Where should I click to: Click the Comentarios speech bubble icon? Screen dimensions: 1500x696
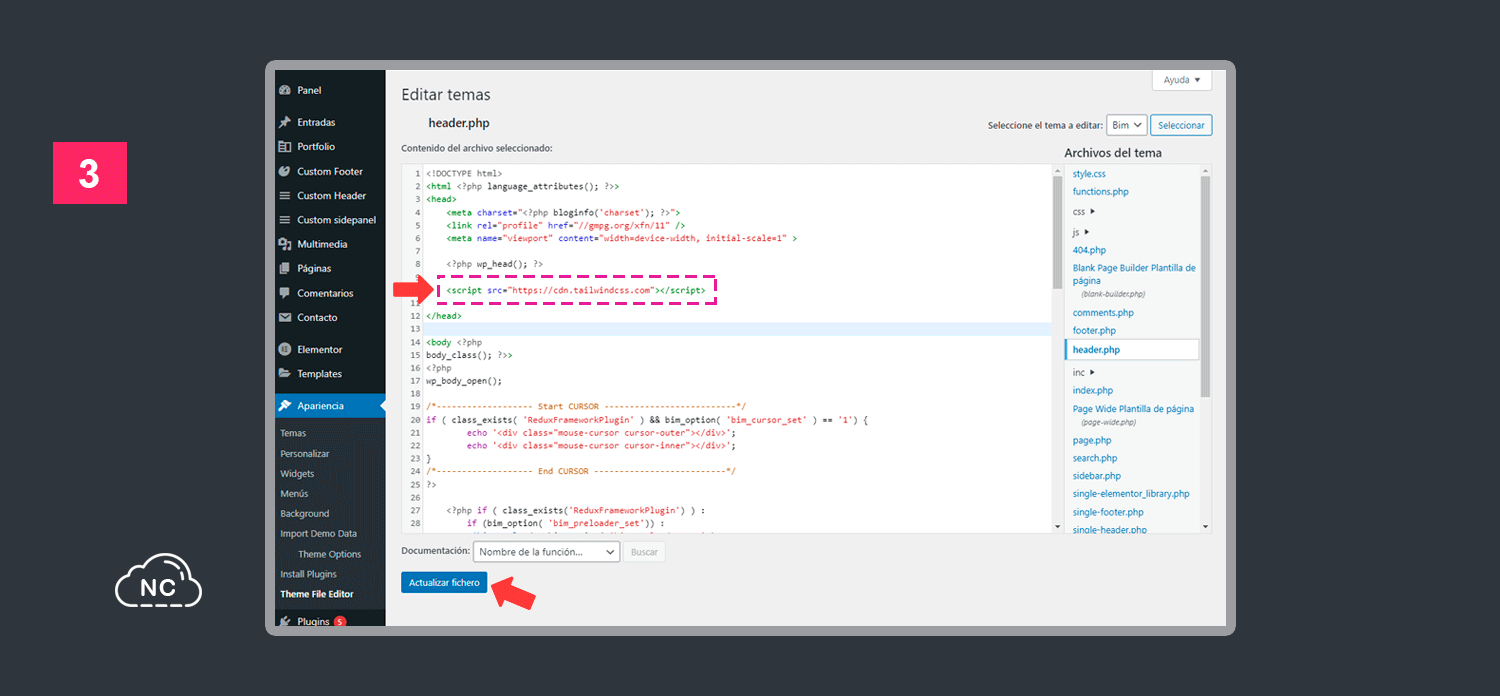[x=285, y=293]
